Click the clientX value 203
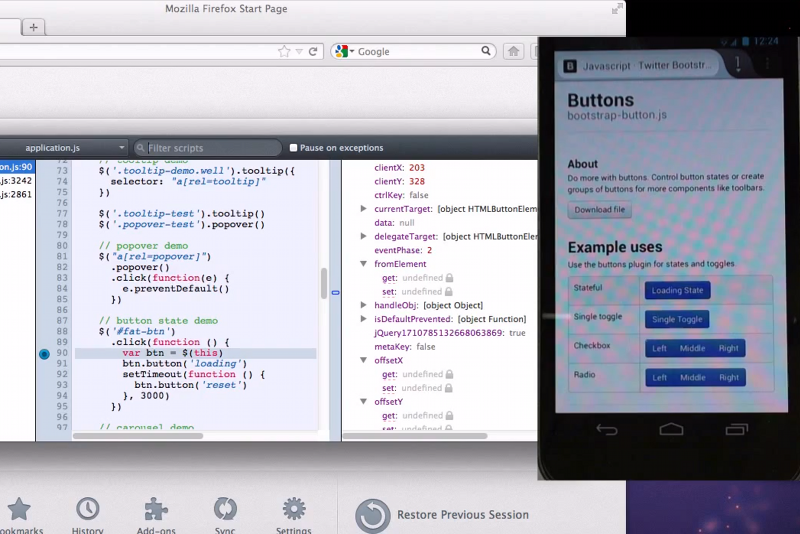The width and height of the screenshot is (800, 534). point(417,167)
